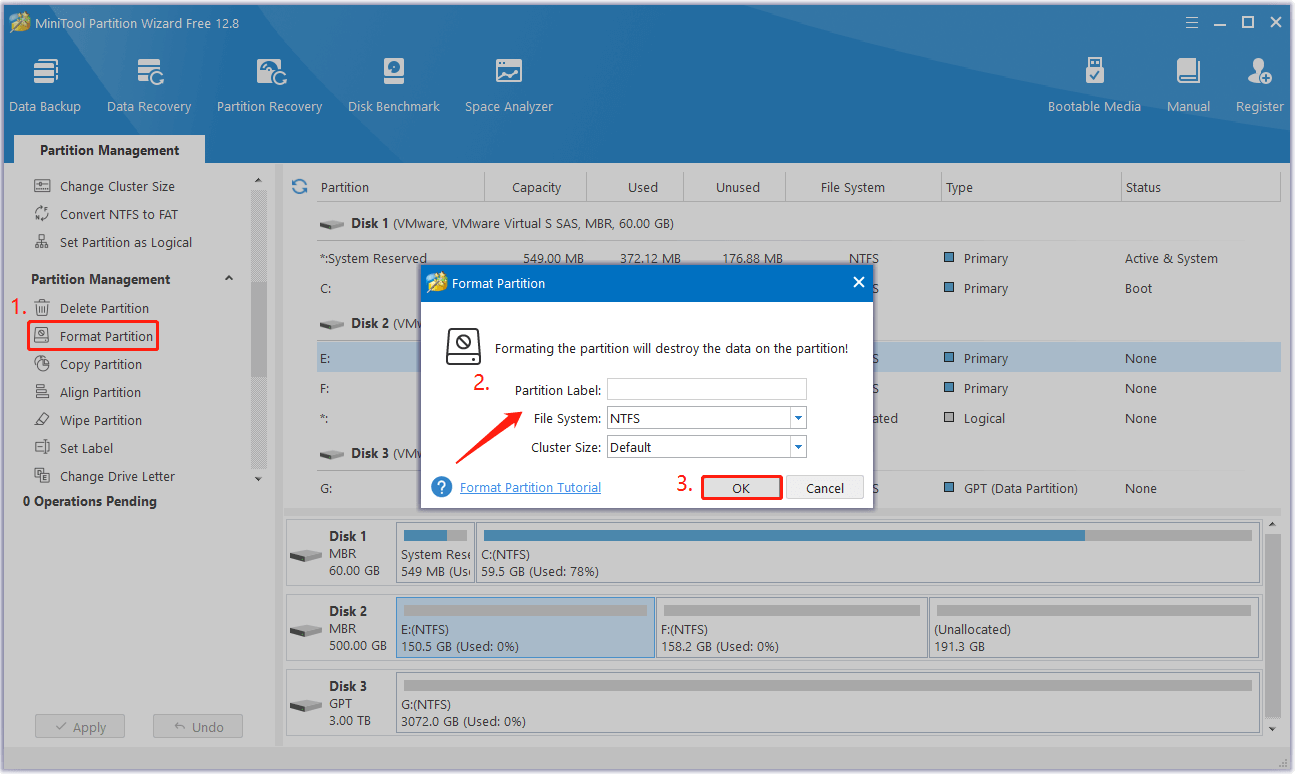This screenshot has width=1296, height=776.
Task: Open the Manual
Action: point(1188,86)
